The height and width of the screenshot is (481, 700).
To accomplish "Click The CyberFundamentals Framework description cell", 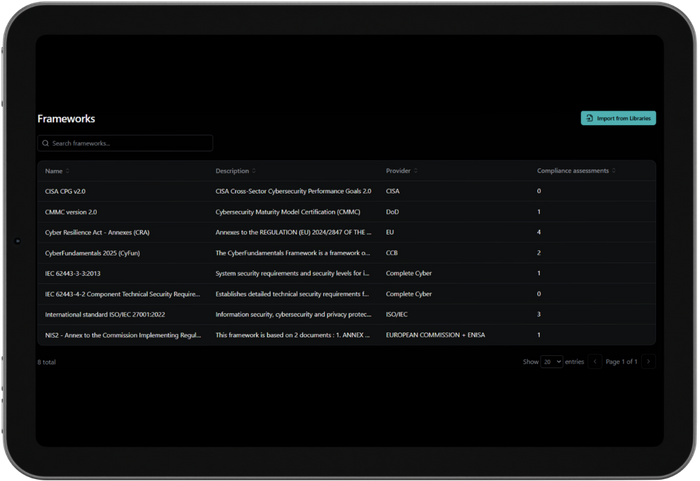I will 293,253.
